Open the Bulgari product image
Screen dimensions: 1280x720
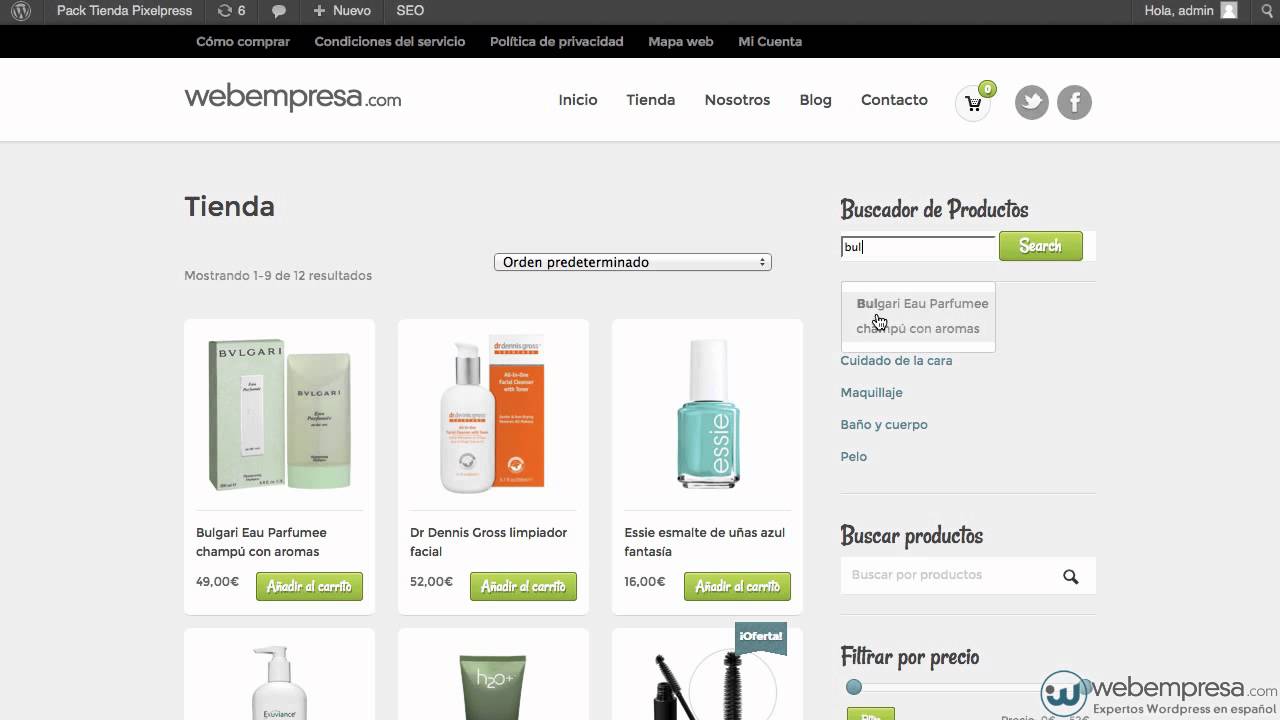click(x=279, y=414)
